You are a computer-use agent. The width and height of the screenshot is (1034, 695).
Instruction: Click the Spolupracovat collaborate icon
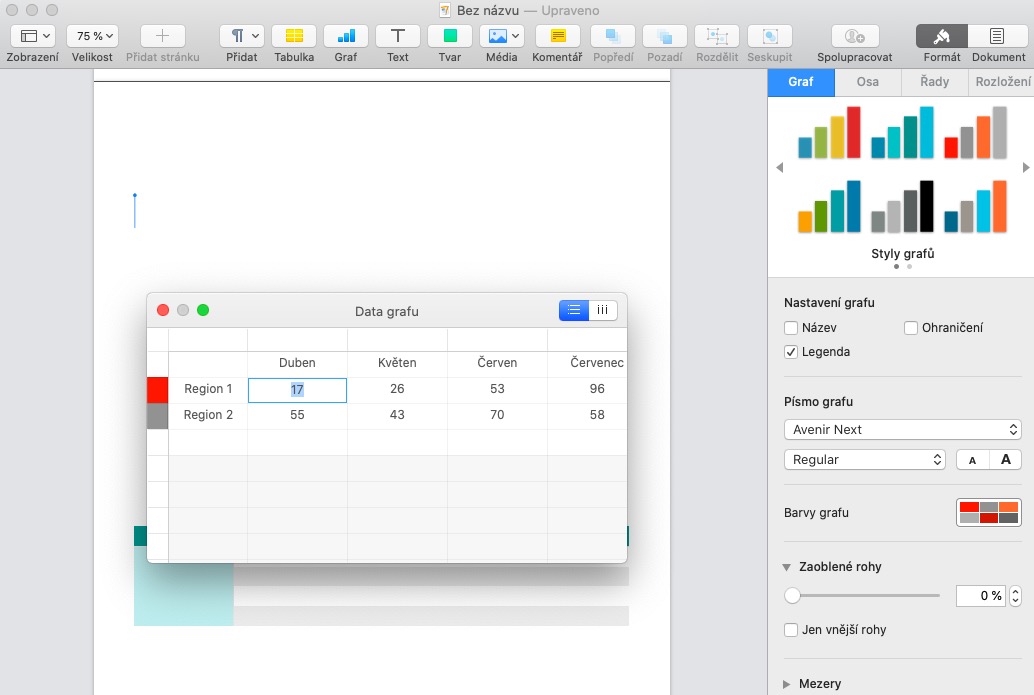click(x=854, y=36)
